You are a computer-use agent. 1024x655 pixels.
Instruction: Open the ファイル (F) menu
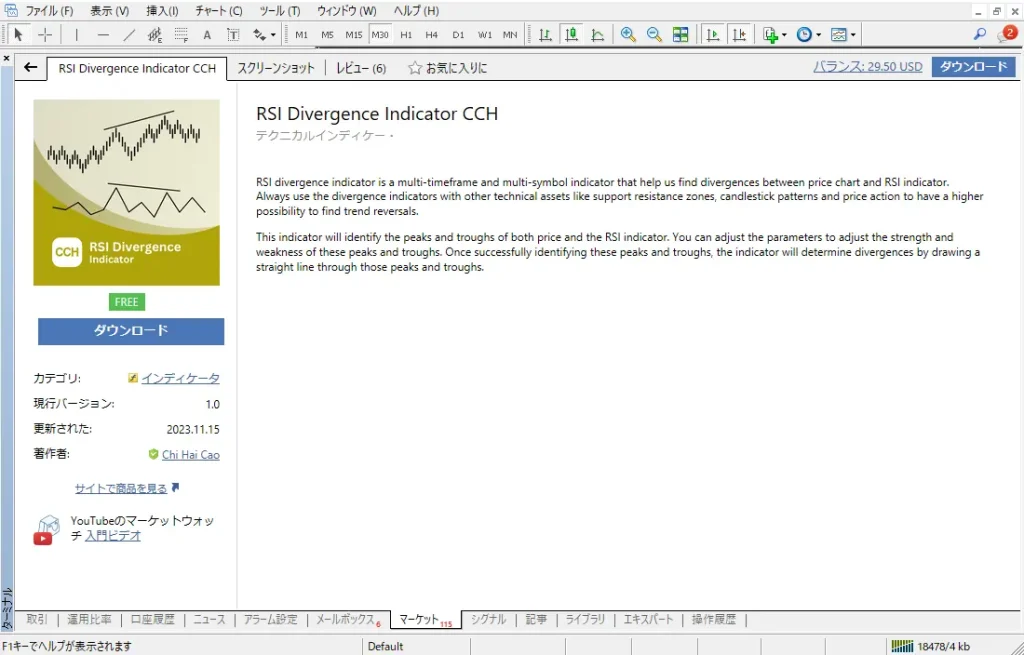(50, 11)
